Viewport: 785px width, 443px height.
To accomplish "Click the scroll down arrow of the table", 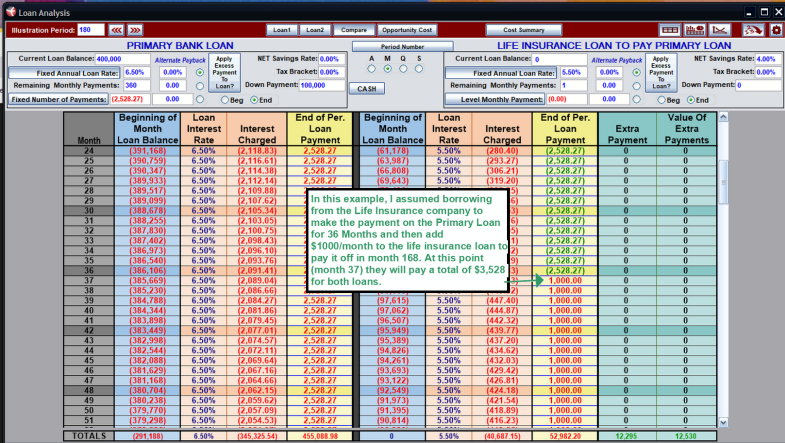I will [x=723, y=422].
